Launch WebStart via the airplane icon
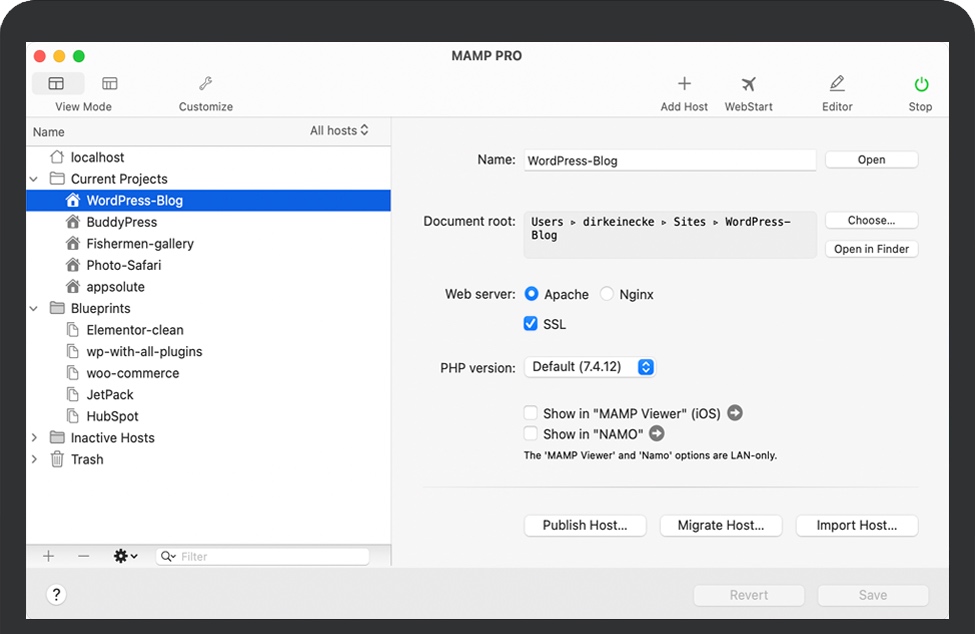 click(x=748, y=85)
